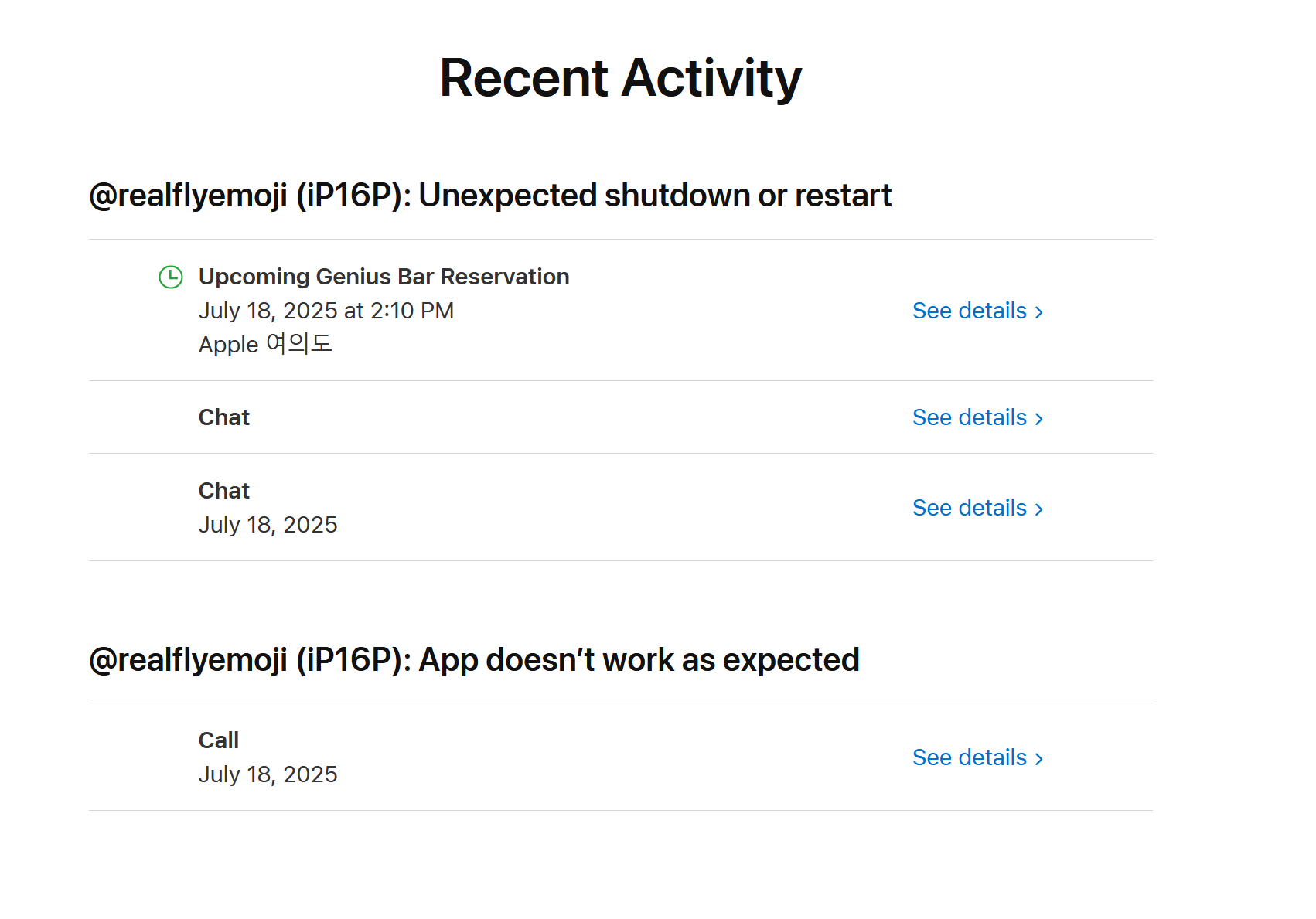
Task: Click the date under the second Chat entry
Action: point(268,525)
